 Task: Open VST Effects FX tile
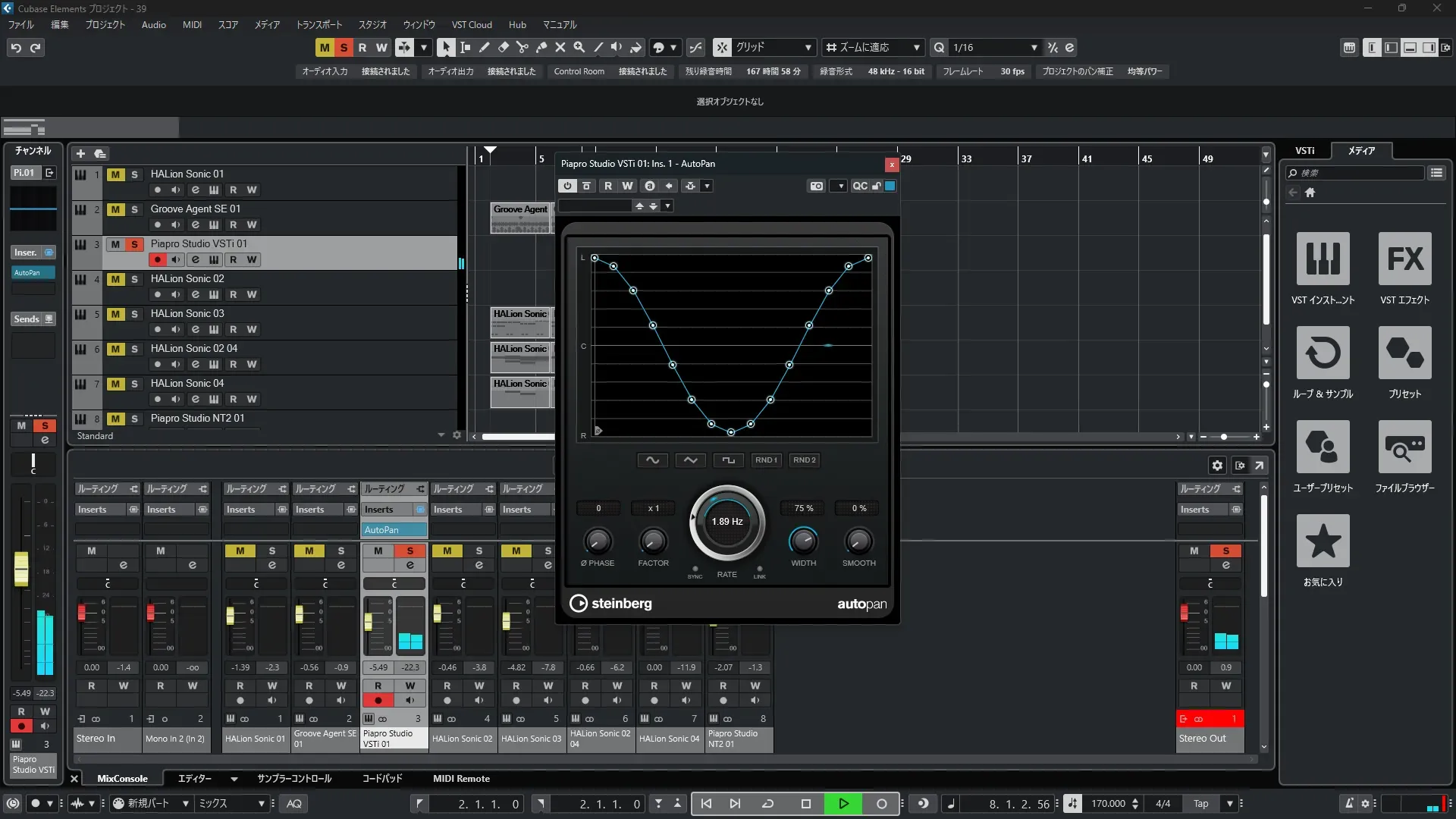click(1404, 259)
